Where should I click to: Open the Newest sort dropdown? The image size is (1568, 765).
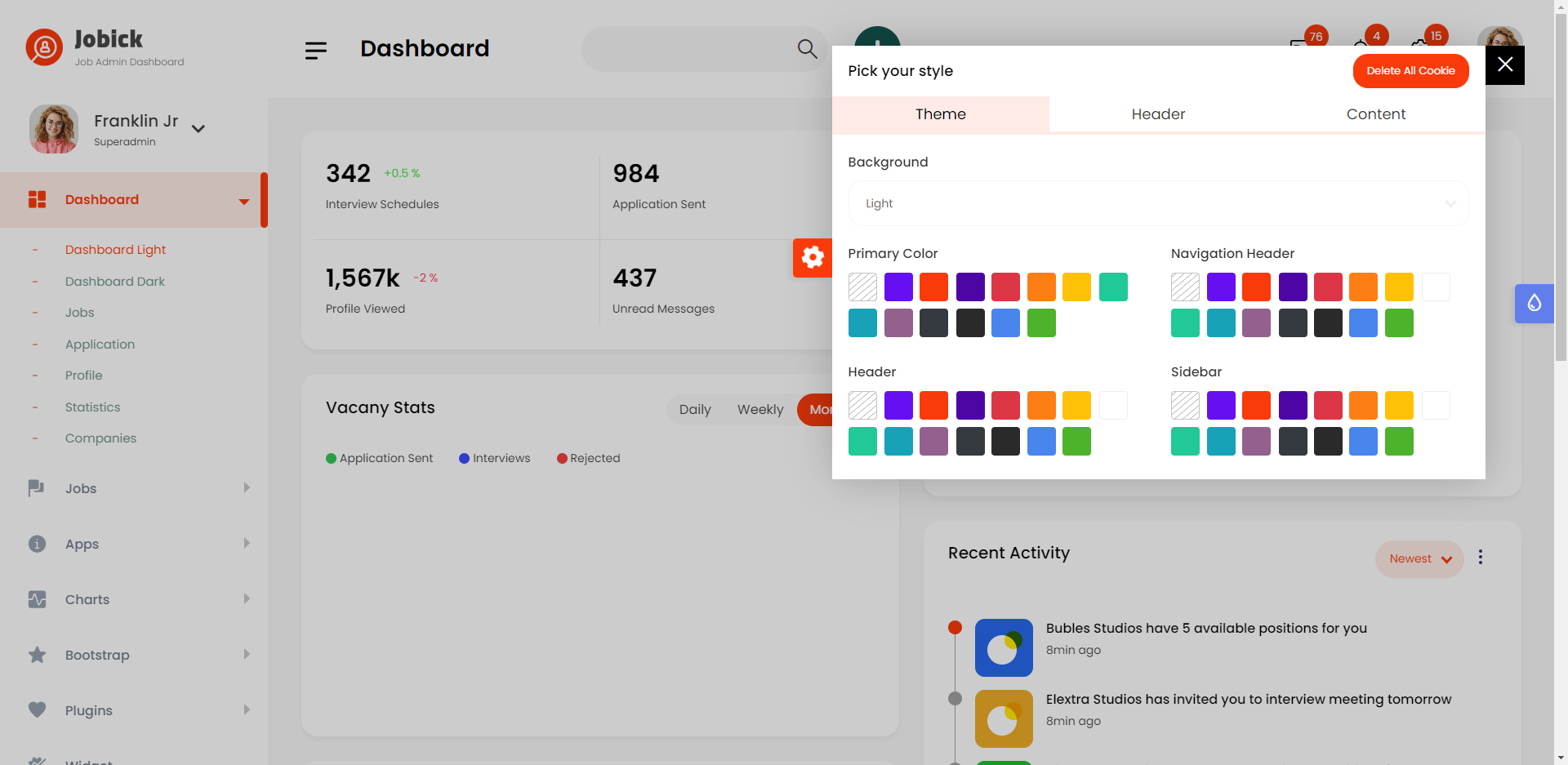[x=1419, y=559]
